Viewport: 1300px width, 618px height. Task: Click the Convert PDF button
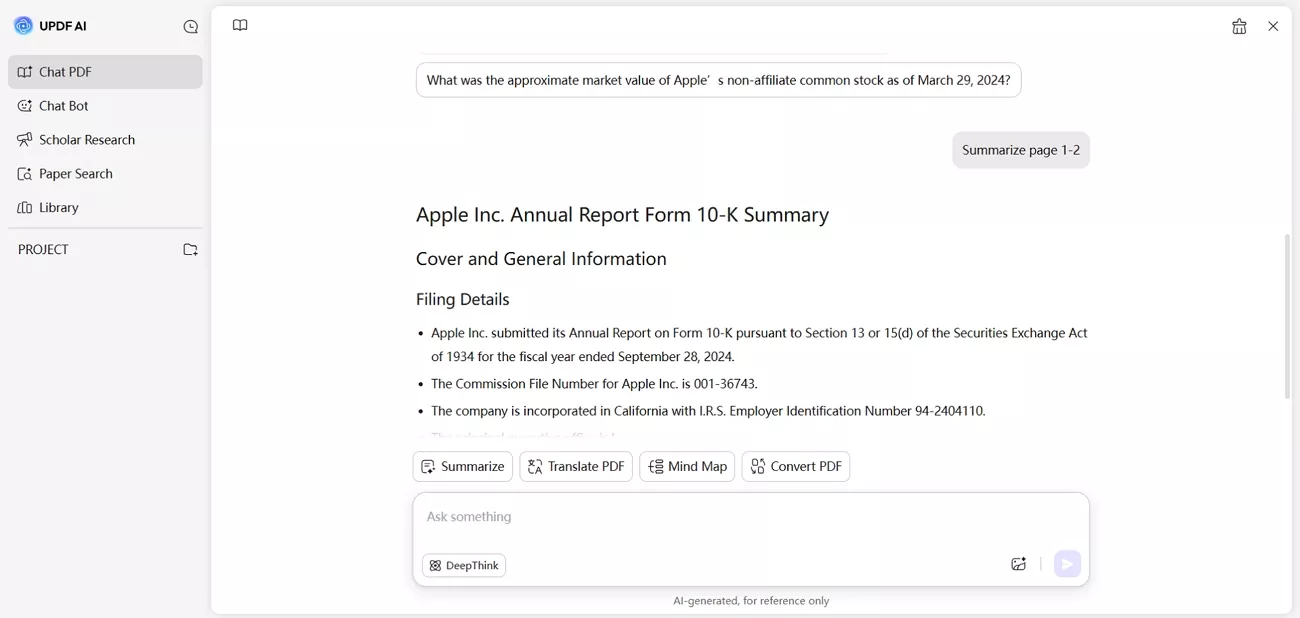point(795,466)
